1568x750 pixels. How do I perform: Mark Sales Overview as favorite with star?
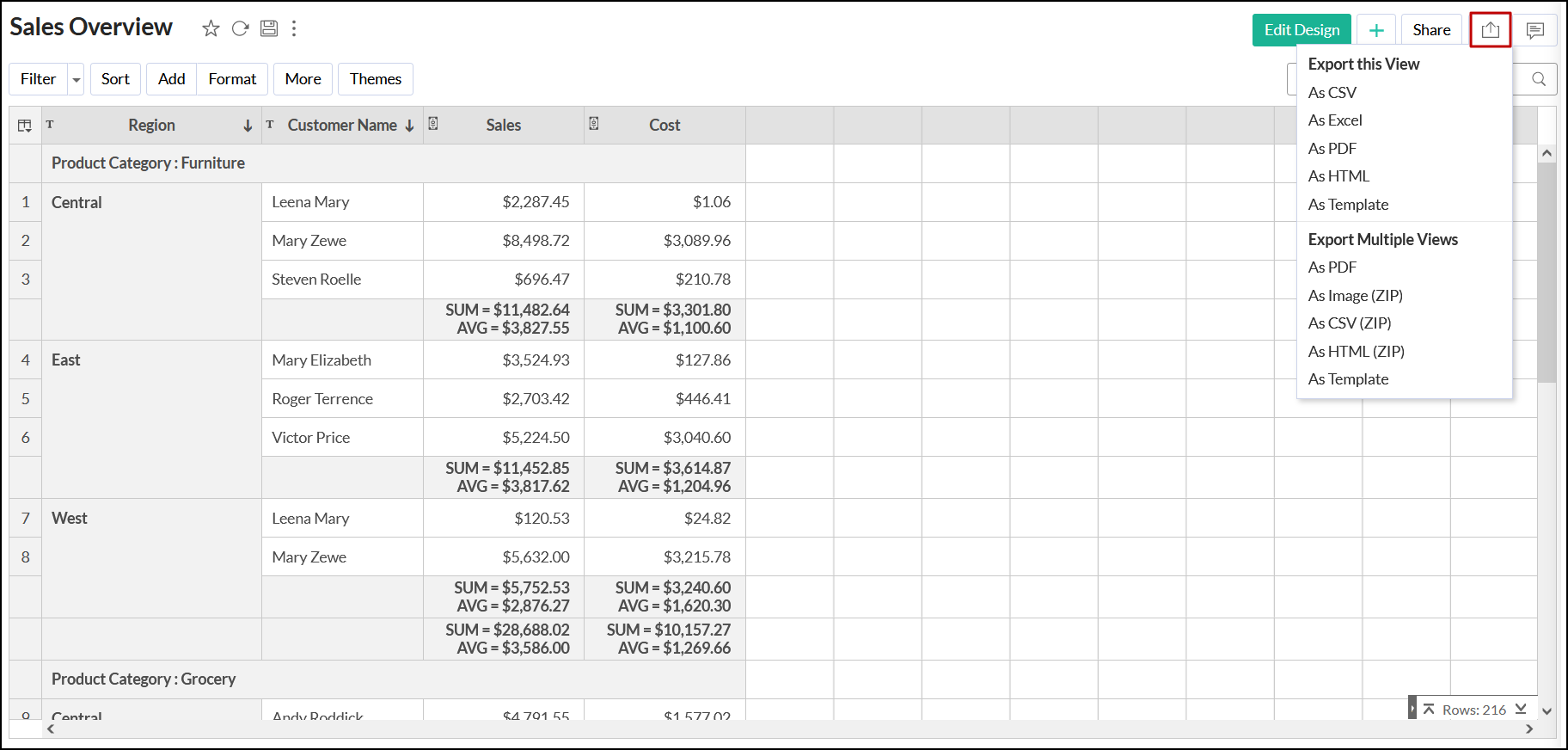coord(211,28)
